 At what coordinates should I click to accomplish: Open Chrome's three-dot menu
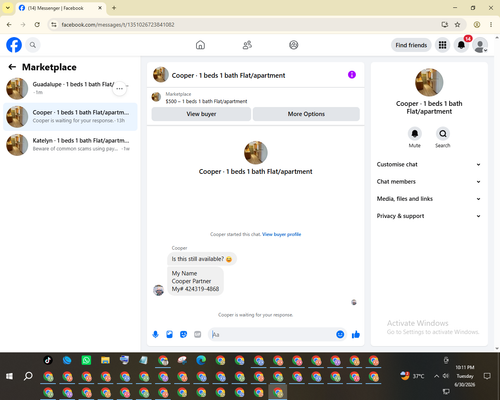[x=491, y=25]
